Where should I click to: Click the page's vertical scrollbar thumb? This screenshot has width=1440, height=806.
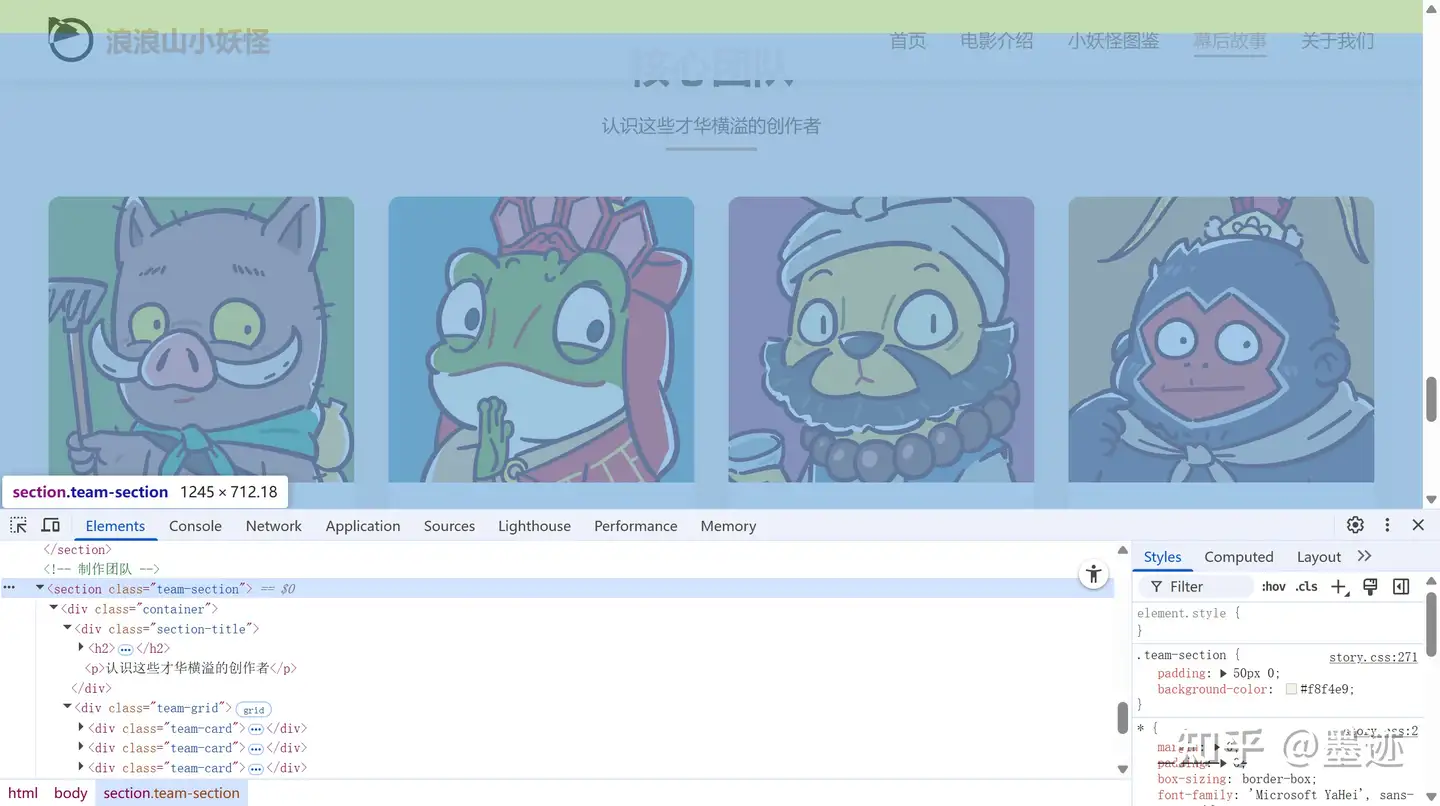(x=1431, y=400)
